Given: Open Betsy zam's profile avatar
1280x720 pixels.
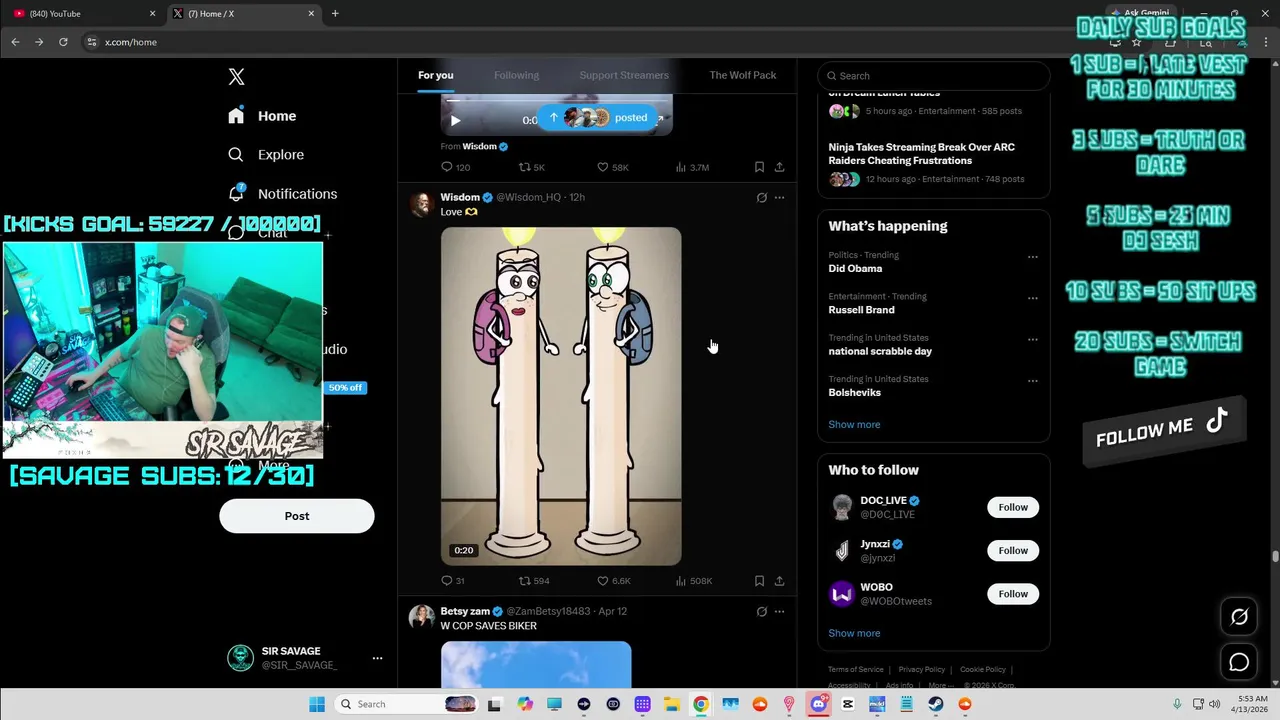Looking at the screenshot, I should (422, 618).
